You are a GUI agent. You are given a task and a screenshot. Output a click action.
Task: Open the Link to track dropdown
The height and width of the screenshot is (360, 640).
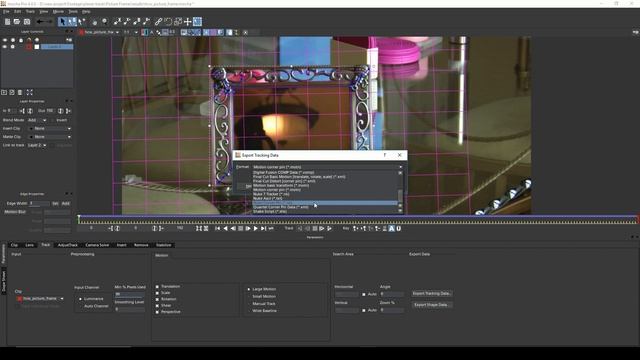point(37,145)
